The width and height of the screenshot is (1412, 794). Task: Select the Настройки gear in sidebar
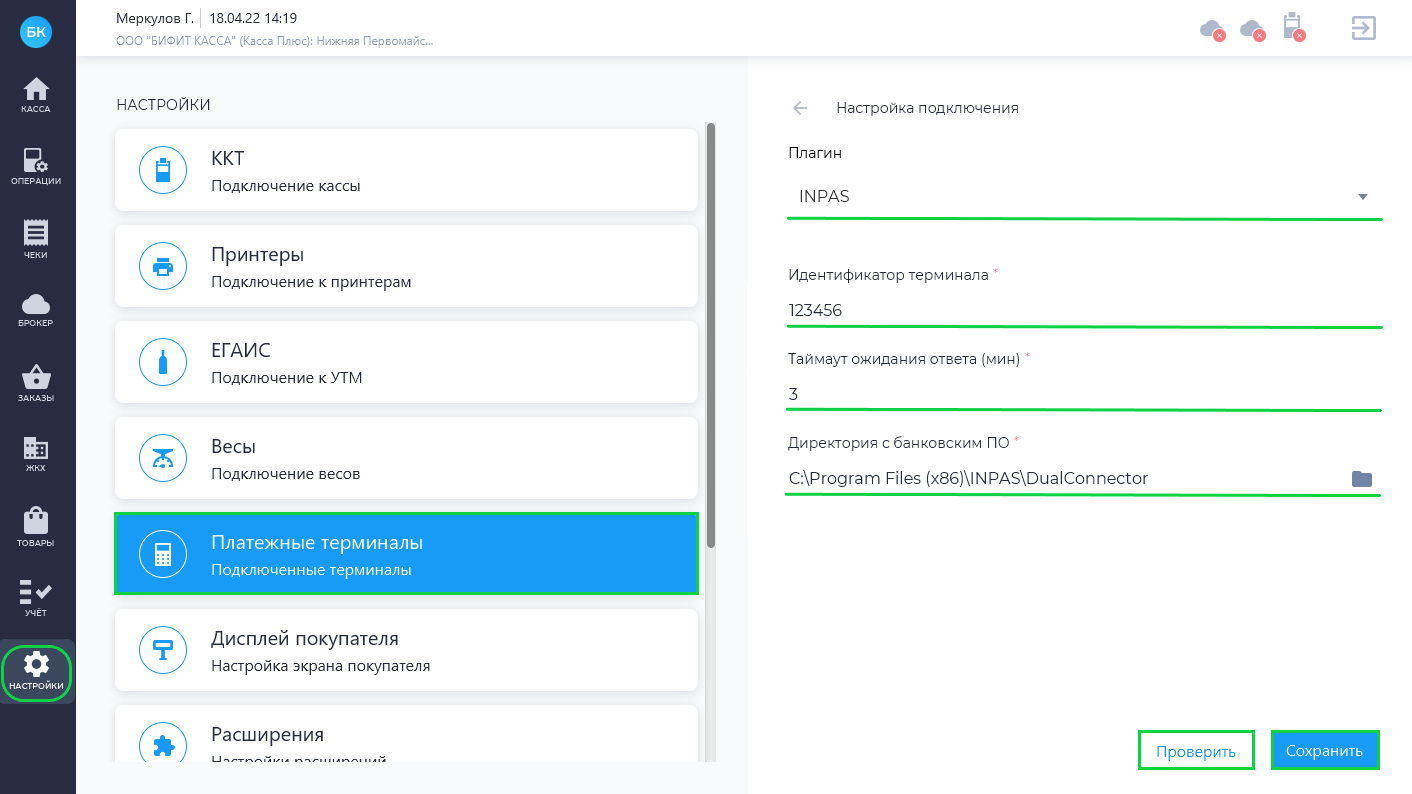[36, 672]
